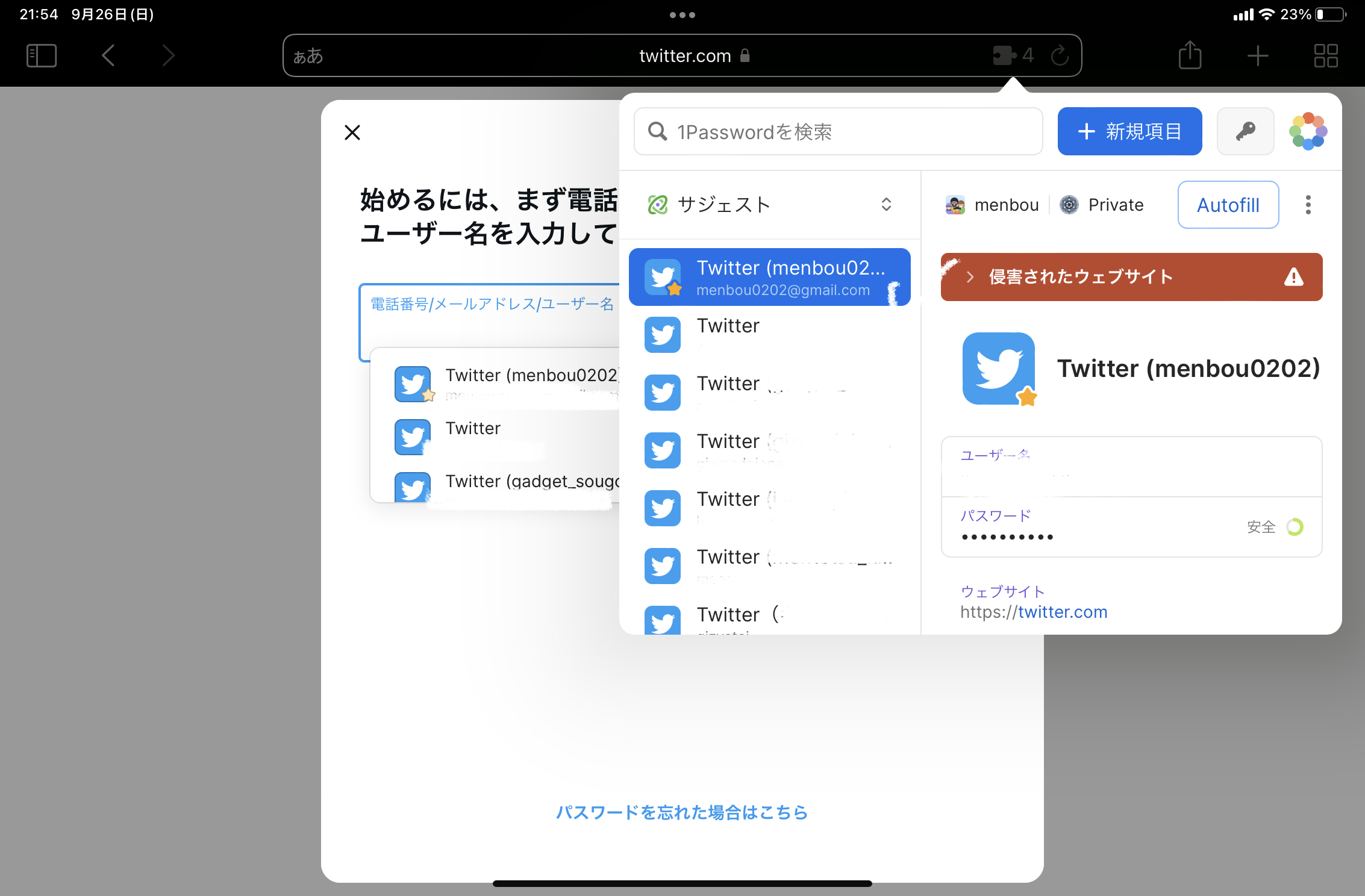Open a new Safari tab

pos(1258,55)
